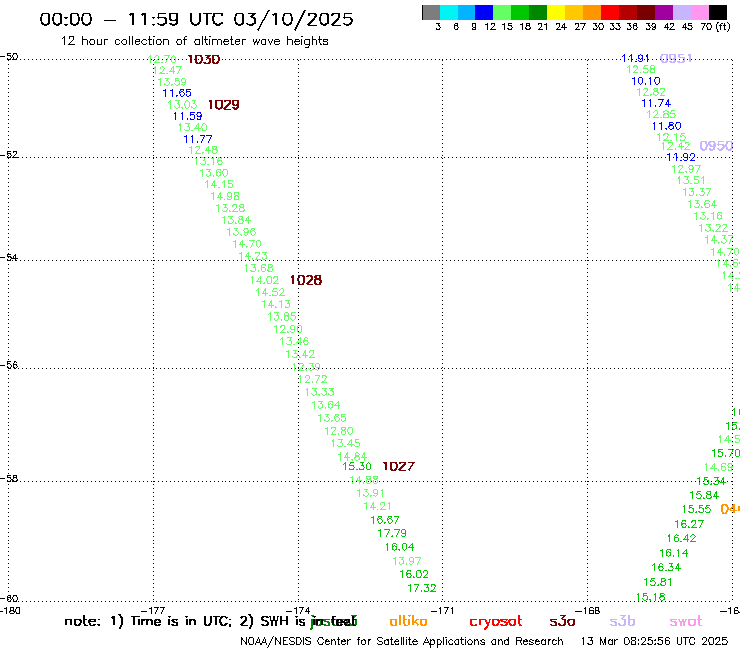Screen dimensions: 740x650
Task: Click the wave height value 14.21
Action: [x=378, y=506]
